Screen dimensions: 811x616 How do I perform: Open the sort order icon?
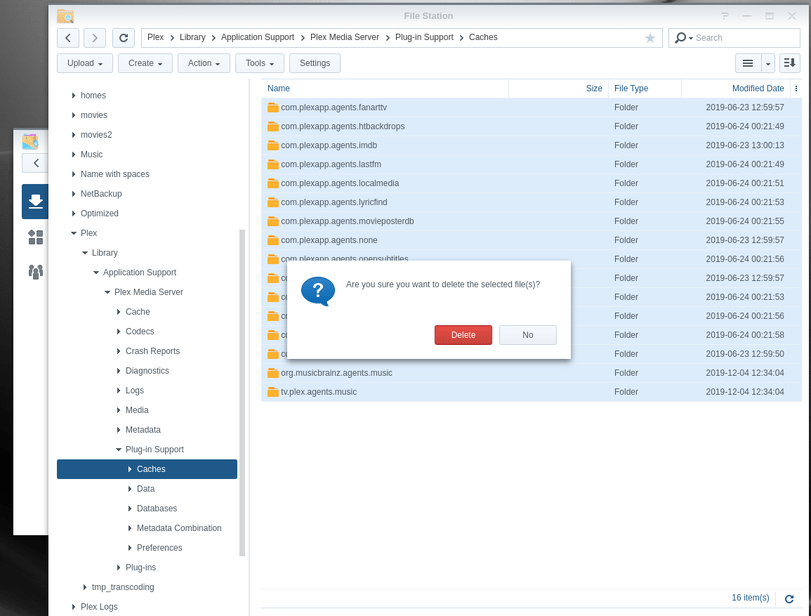[x=789, y=63]
